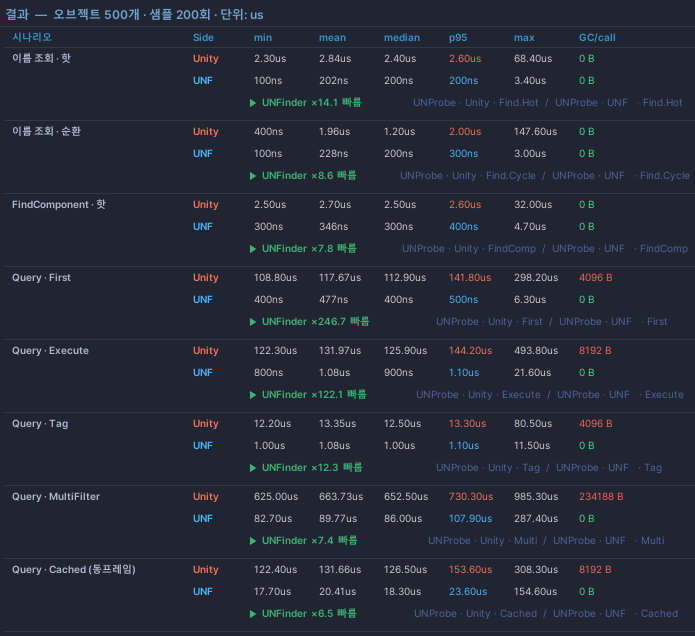Click the UNFinder ×246.7 빠름 summary text

(x=315, y=322)
